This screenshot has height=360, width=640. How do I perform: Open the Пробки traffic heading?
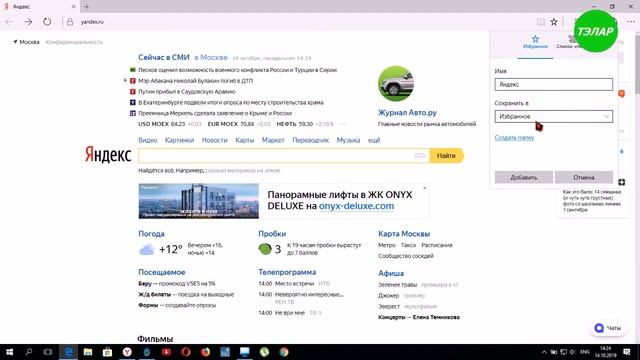pyautogui.click(x=272, y=234)
